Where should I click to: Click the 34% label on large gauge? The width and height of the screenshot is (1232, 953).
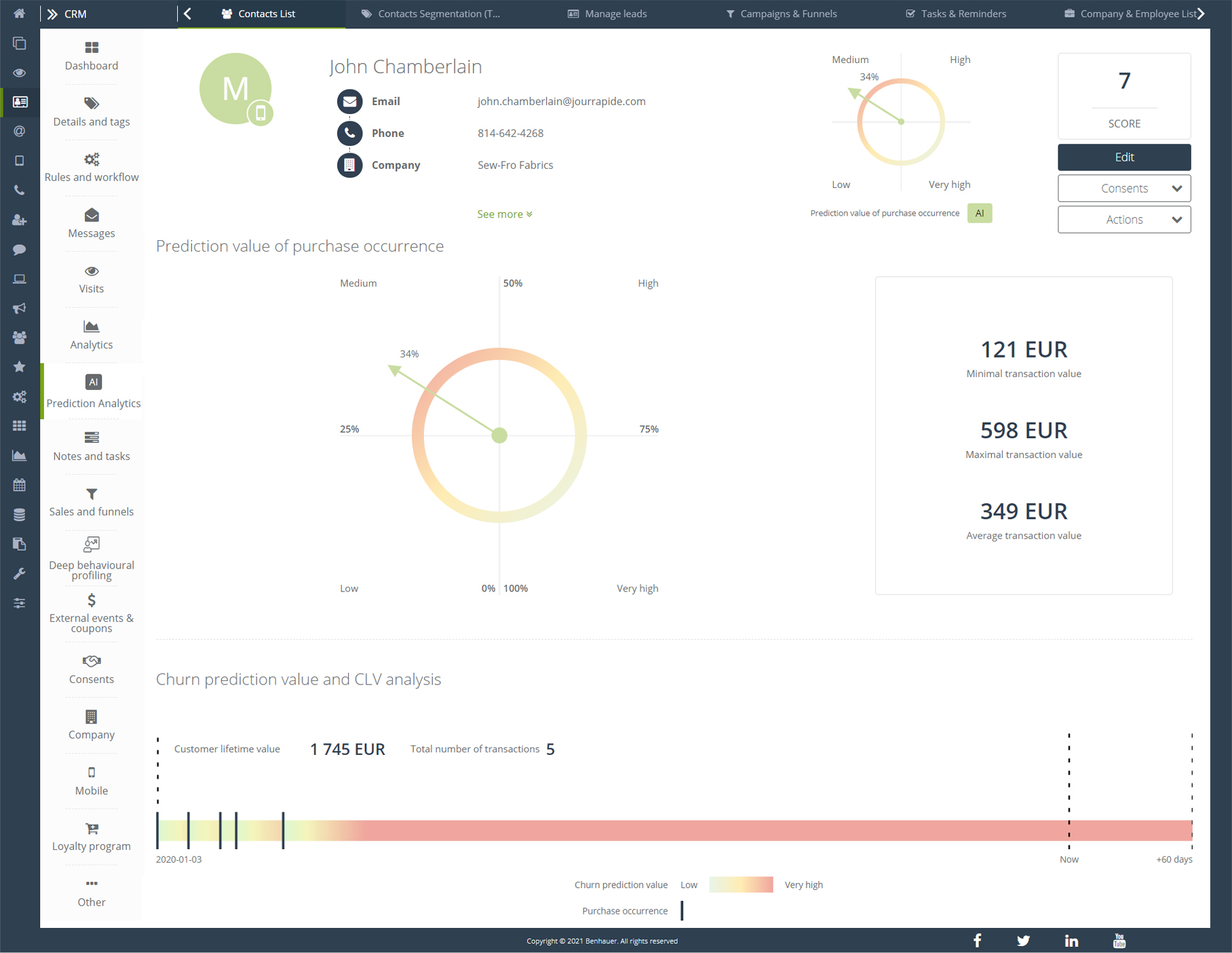(x=409, y=354)
